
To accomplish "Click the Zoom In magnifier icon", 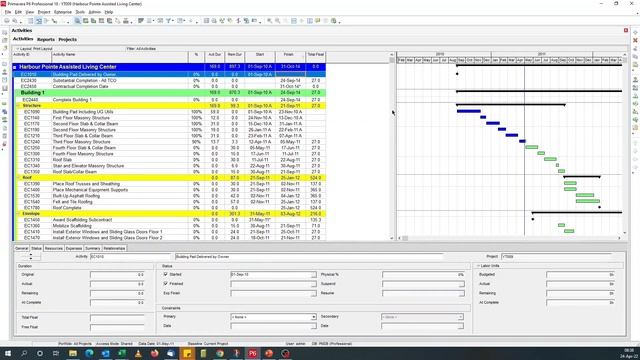I will pos(269,21).
